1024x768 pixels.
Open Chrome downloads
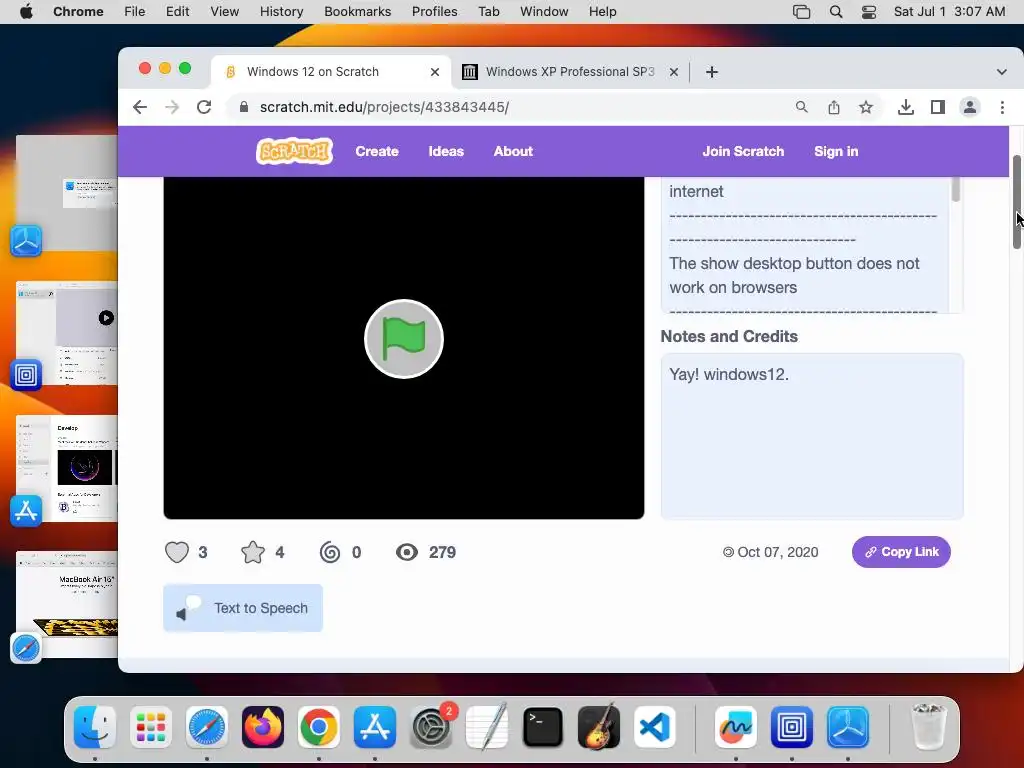coord(905,107)
